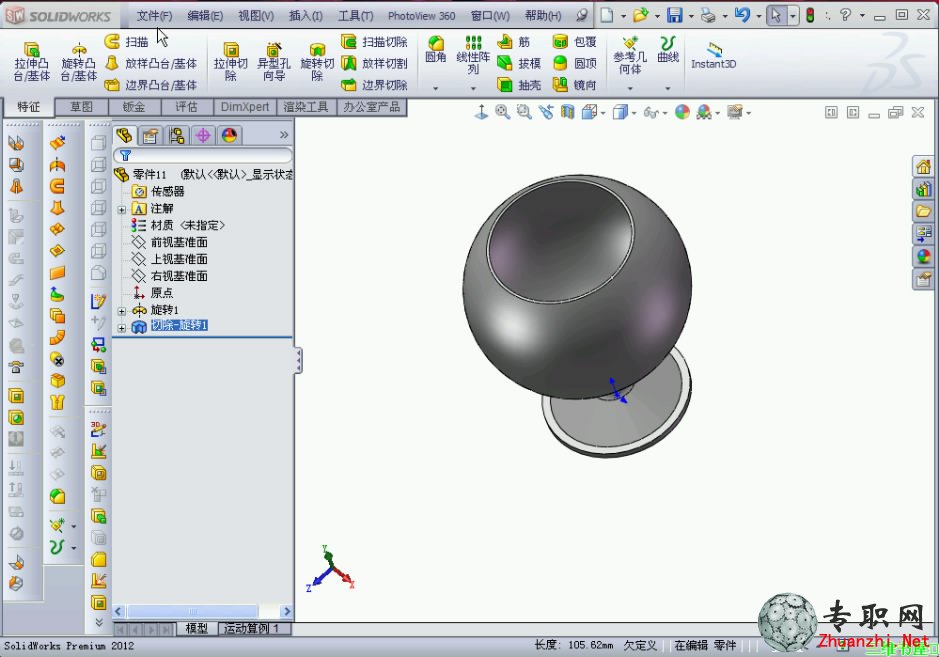Select the 镜向 mirror tool

pyautogui.click(x=574, y=84)
